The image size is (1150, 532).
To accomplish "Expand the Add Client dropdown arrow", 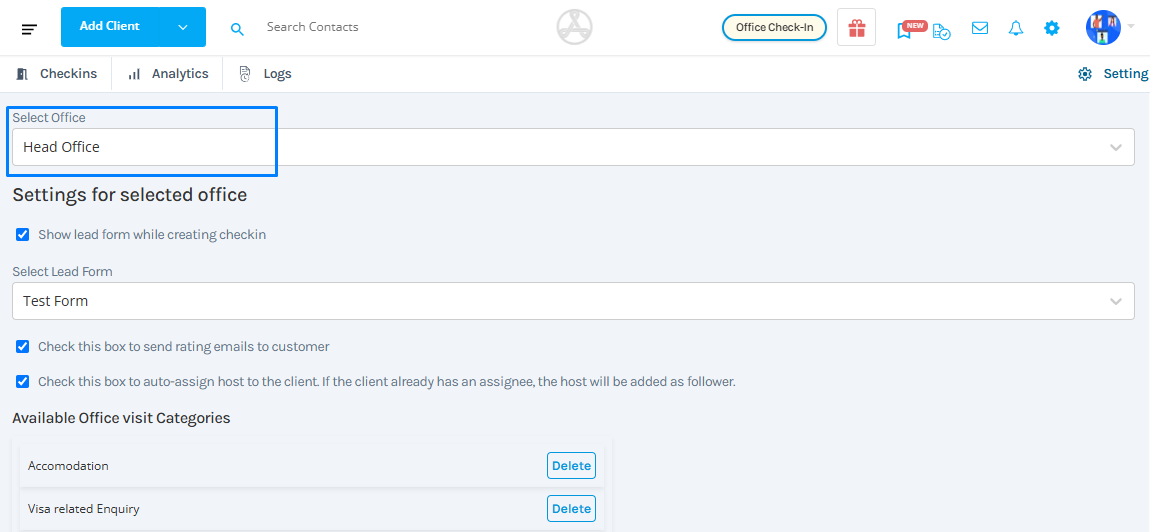I will [183, 26].
